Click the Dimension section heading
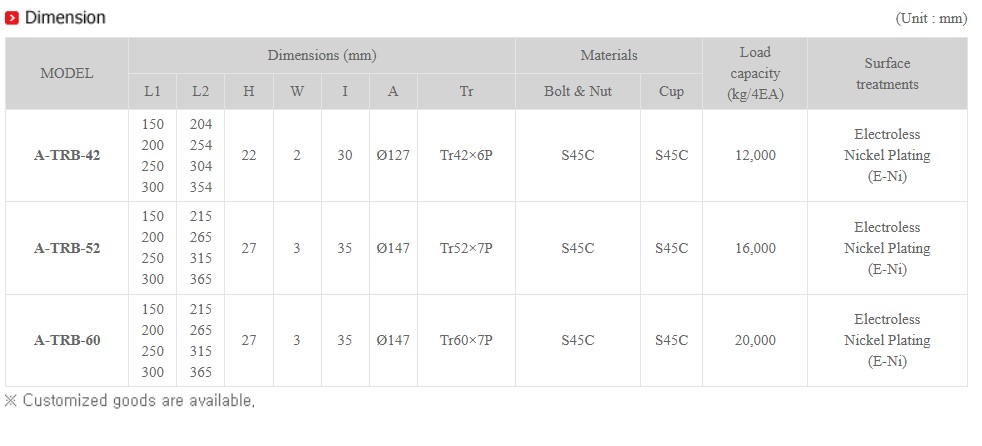Screen dimensions: 982x446 coord(64,18)
